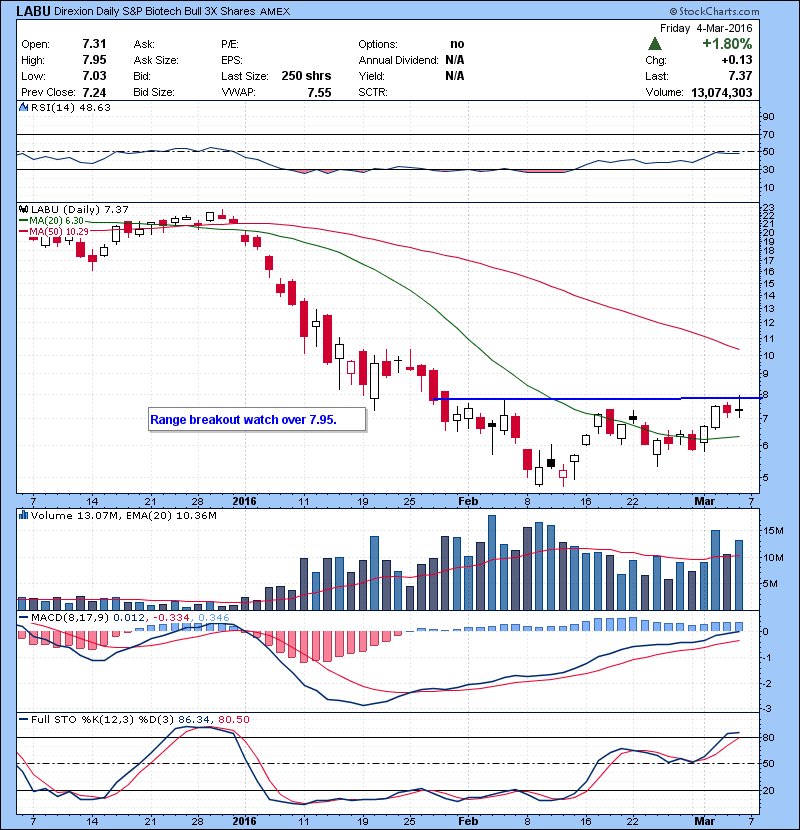Click the MACD histogram 0.346 value
Viewport: 800px width, 830px height.
(x=213, y=618)
